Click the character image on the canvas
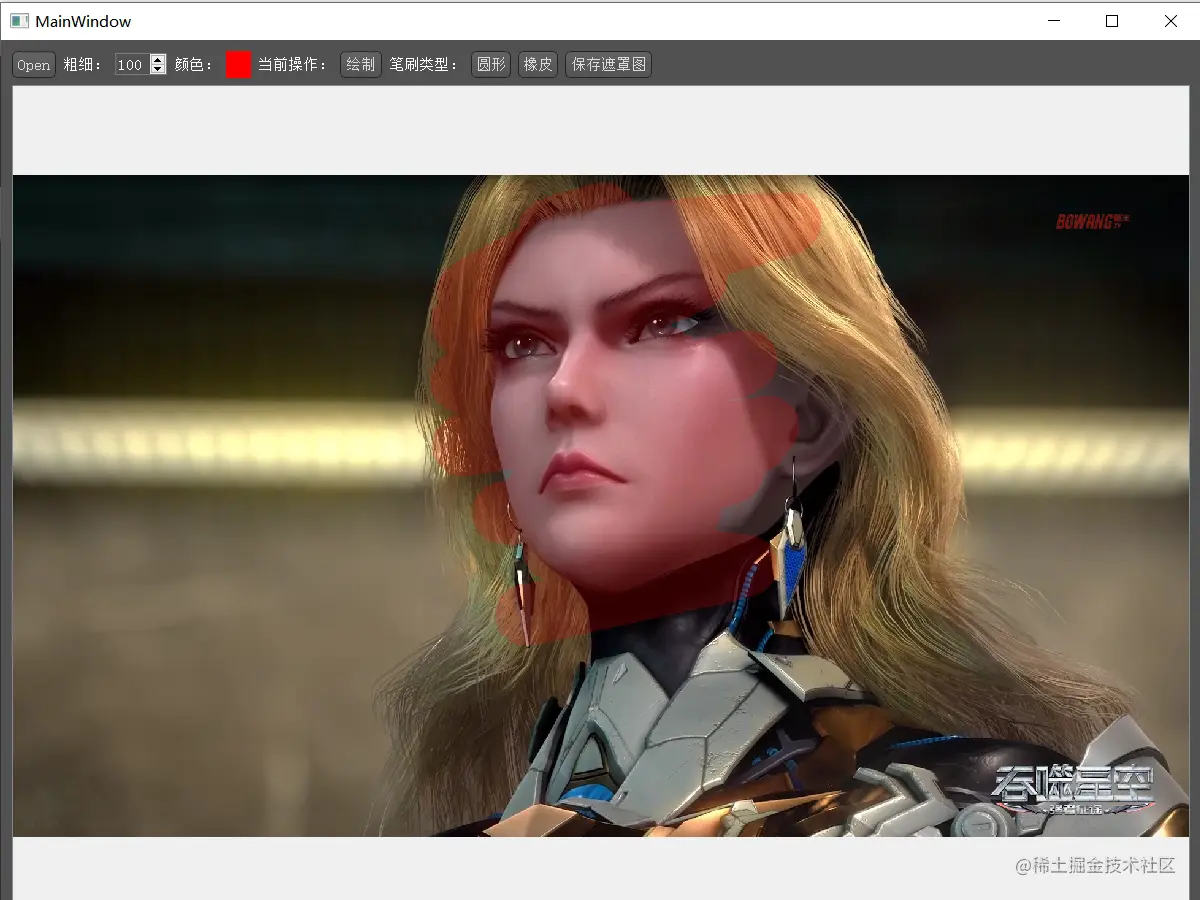This screenshot has height=900, width=1200. (601, 506)
